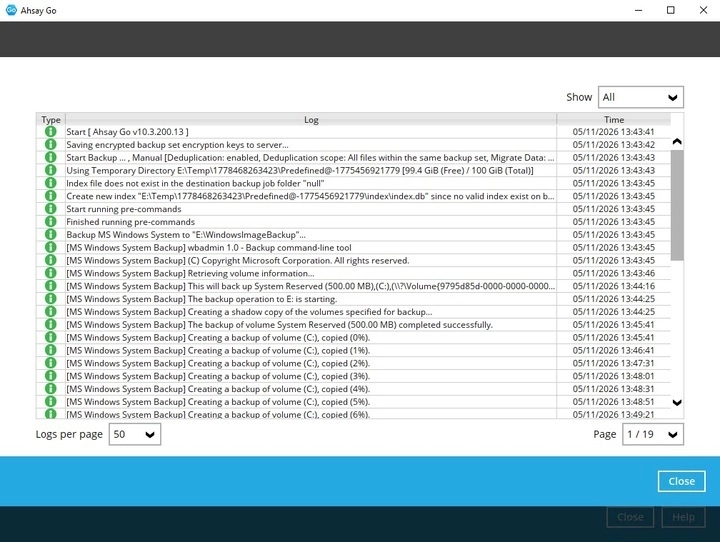This screenshot has height=542, width=720.
Task: Click the info icon beside "Start [ Ahsay Go v10.3.200.13 ]"
Action: [51, 132]
